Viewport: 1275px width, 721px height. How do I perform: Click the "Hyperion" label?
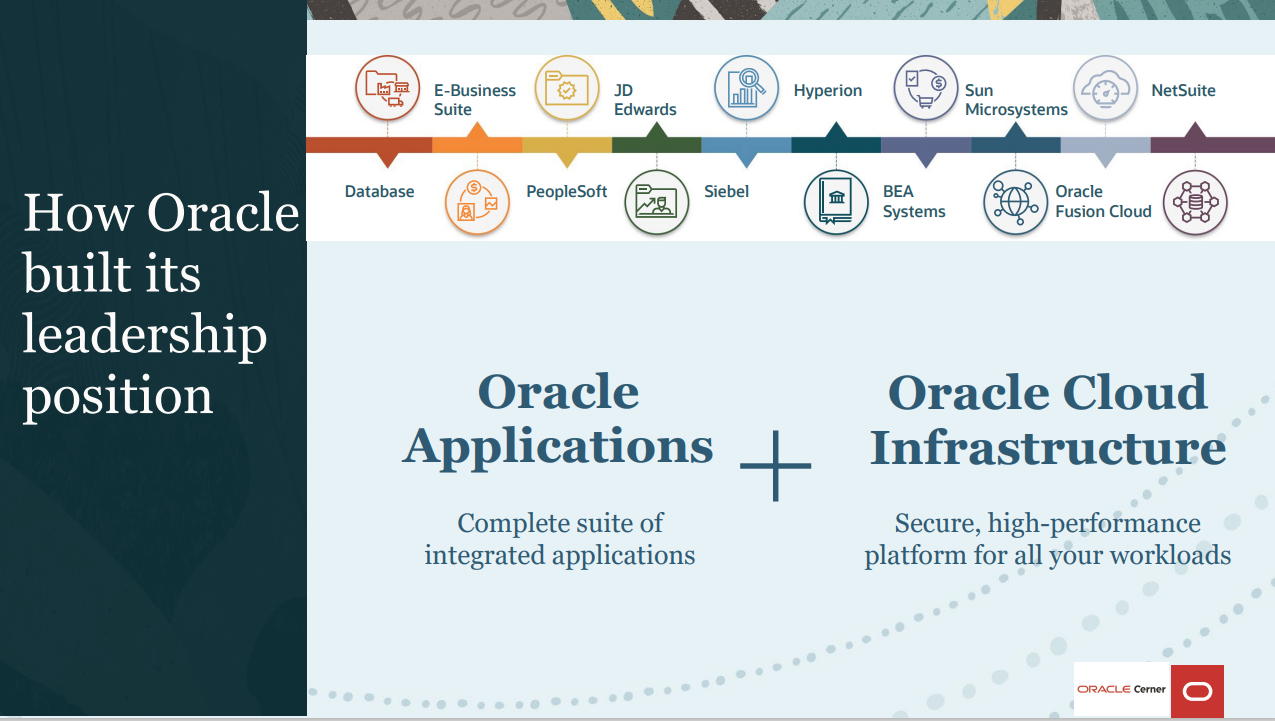coord(828,91)
